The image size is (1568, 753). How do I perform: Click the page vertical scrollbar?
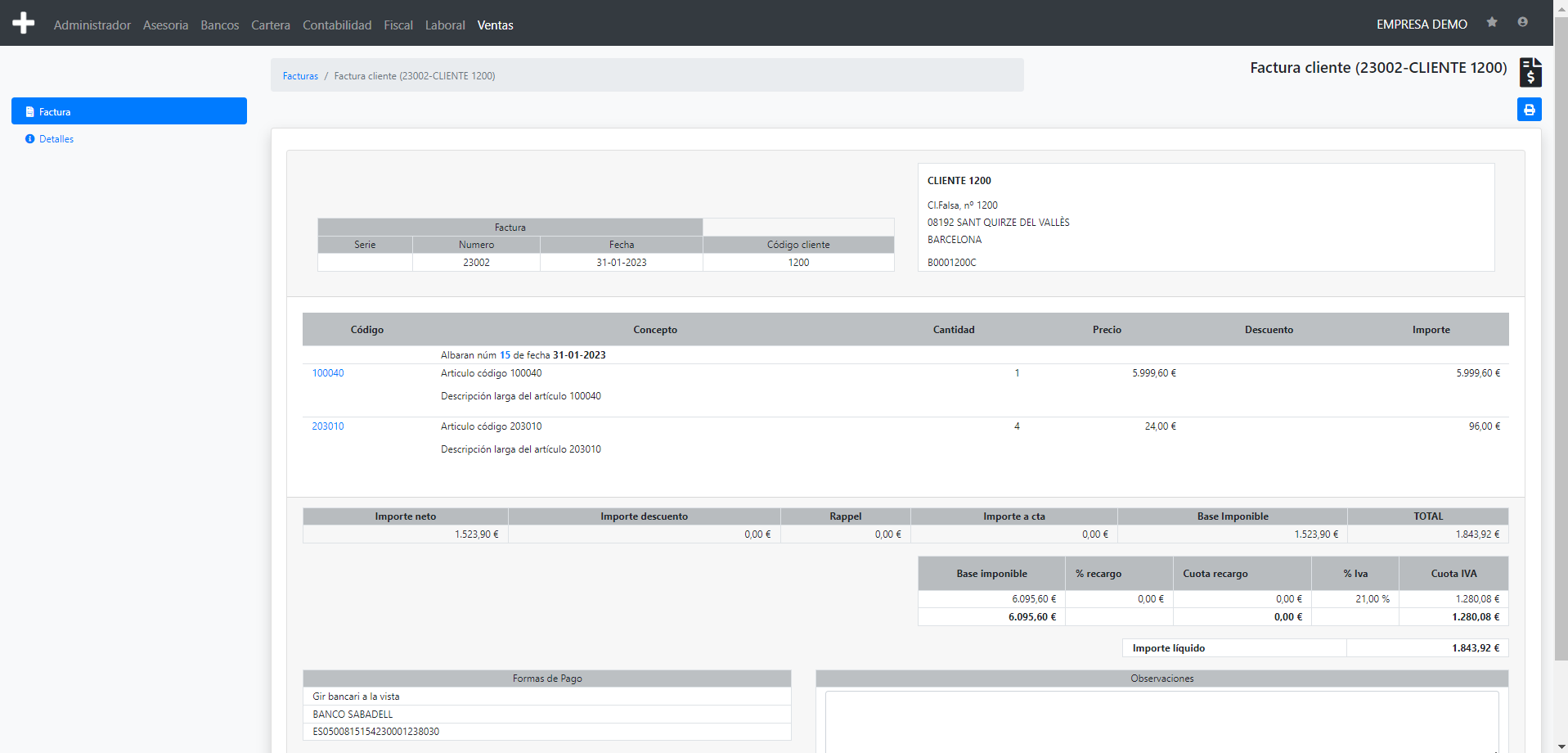coord(1561,340)
